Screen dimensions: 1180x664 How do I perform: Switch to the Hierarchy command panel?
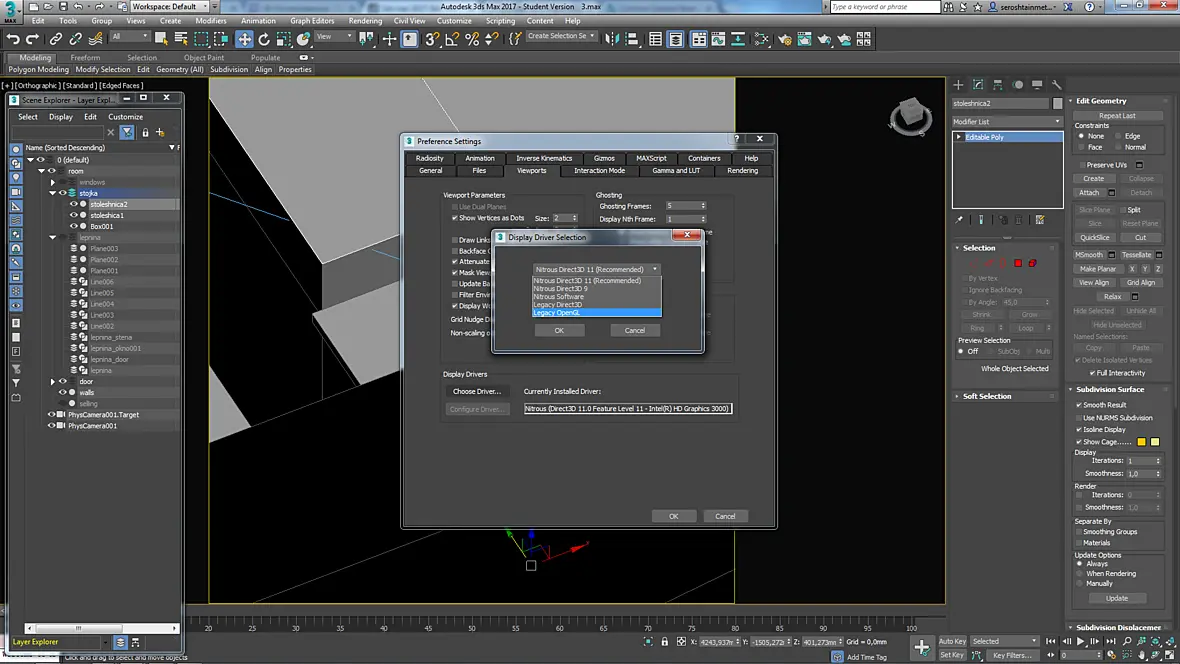pyautogui.click(x=998, y=84)
